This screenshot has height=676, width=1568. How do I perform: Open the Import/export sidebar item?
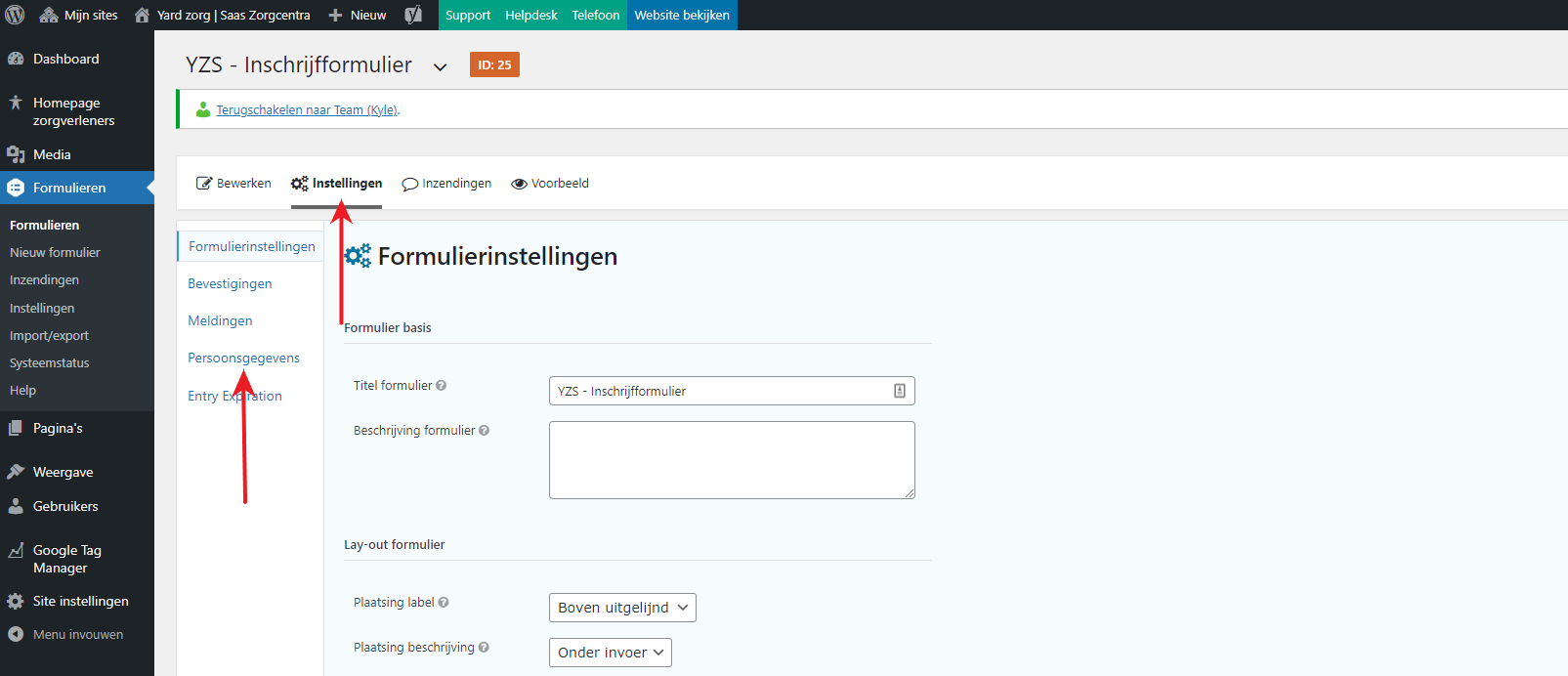tap(49, 336)
